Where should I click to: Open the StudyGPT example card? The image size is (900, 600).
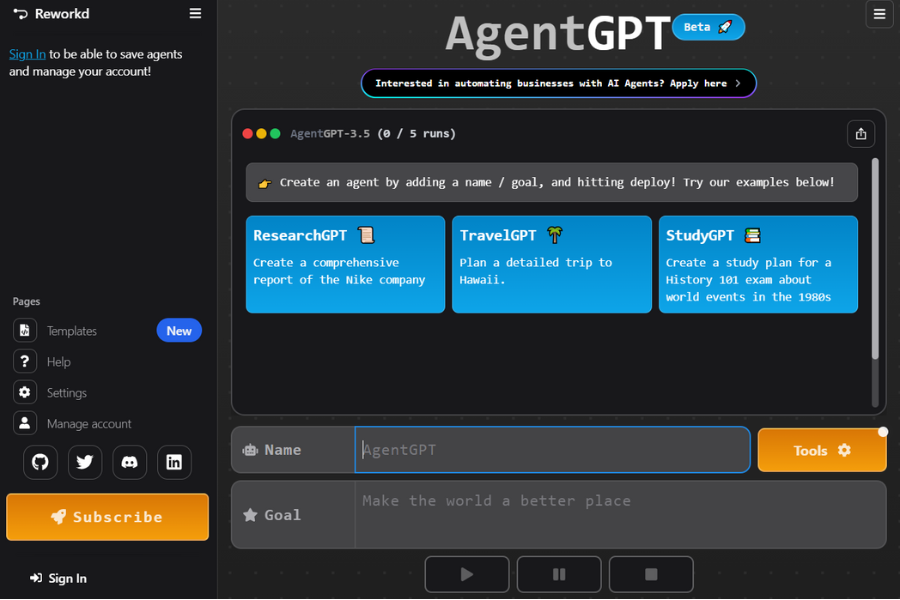point(758,263)
